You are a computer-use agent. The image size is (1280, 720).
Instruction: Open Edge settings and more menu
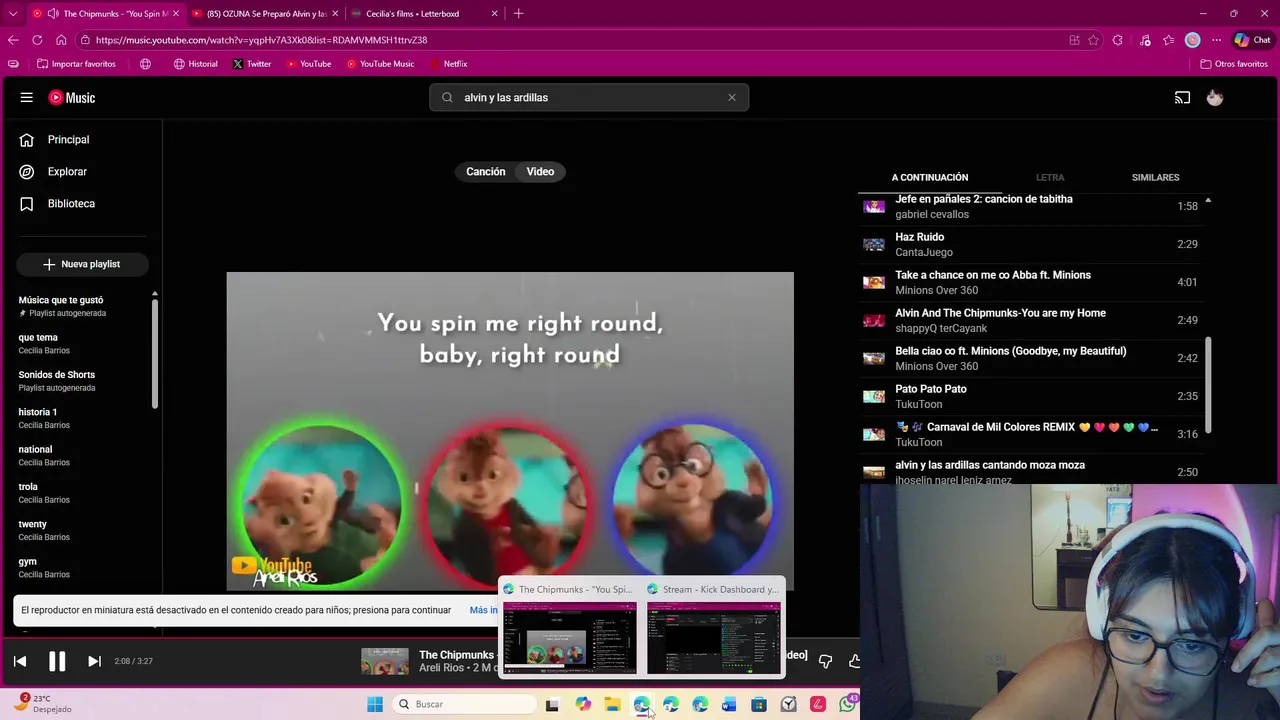click(1216, 40)
